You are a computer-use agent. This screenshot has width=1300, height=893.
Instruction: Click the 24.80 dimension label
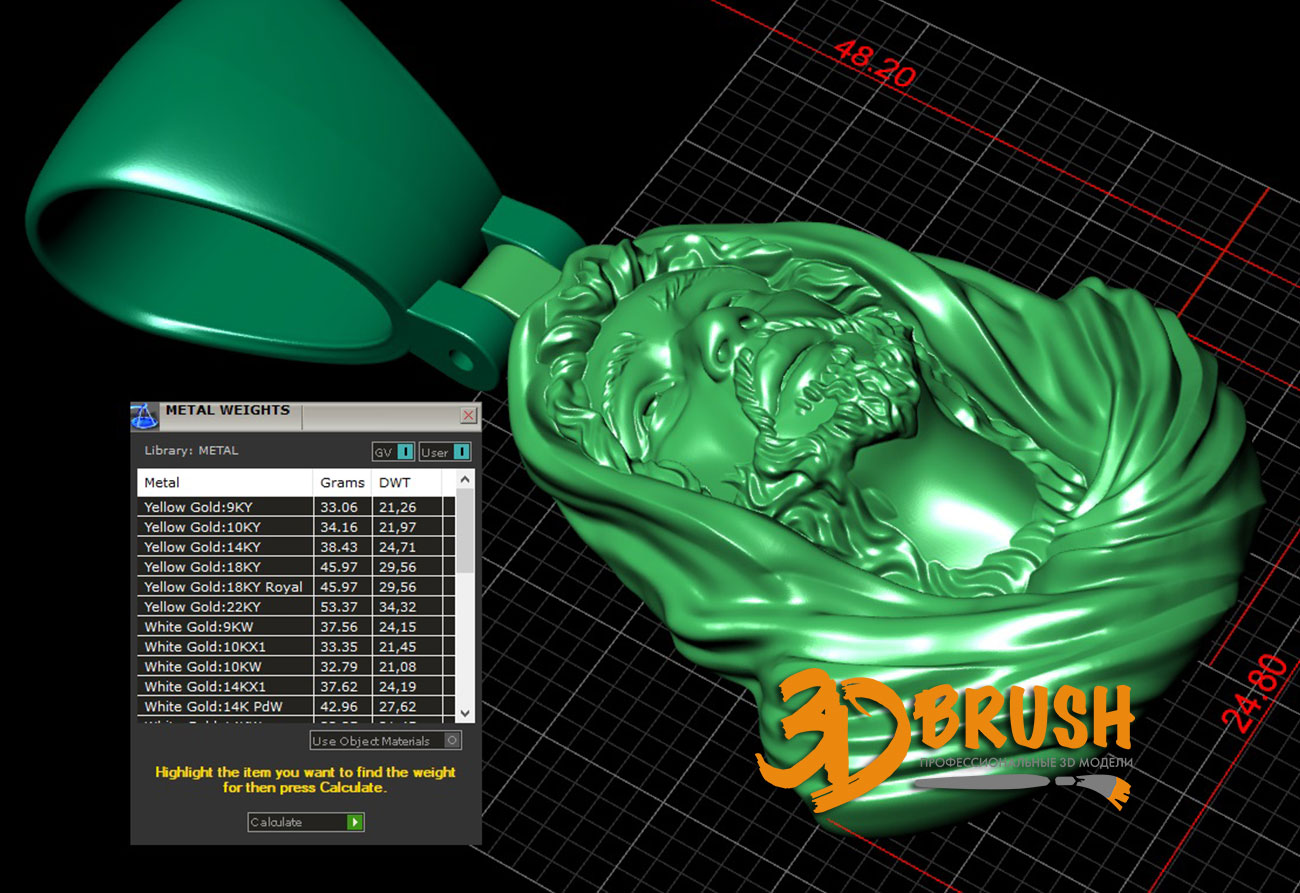(1253, 694)
